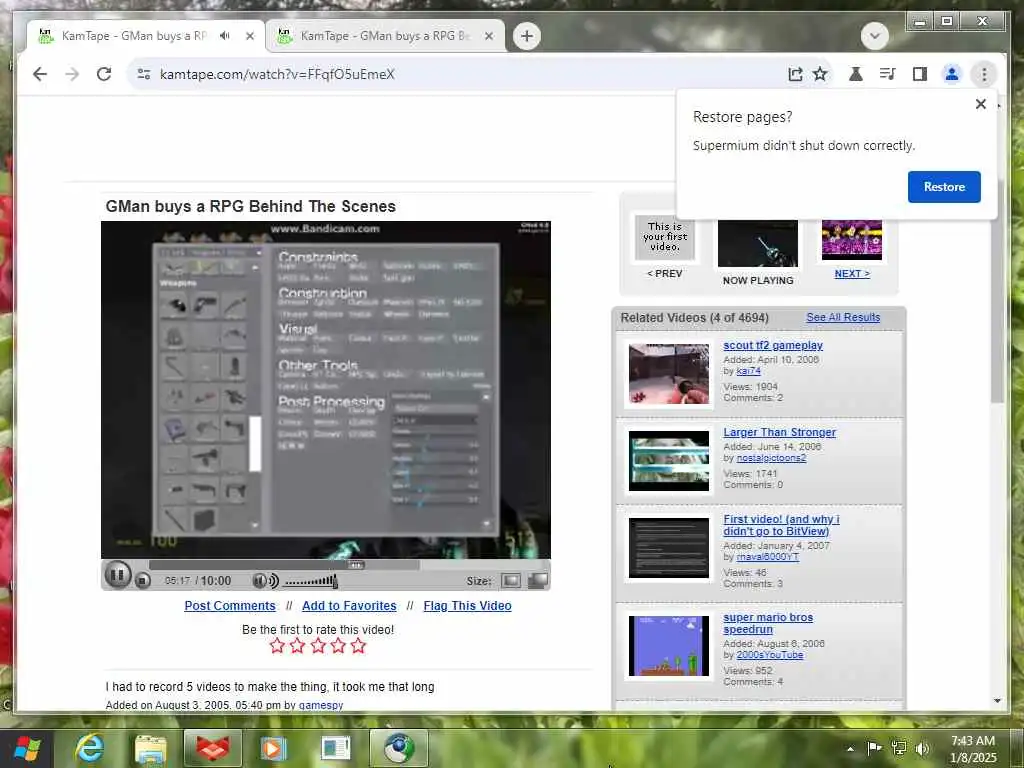The height and width of the screenshot is (768, 1024).
Task: Open scout tf2 gameplay thumbnail
Action: point(669,374)
